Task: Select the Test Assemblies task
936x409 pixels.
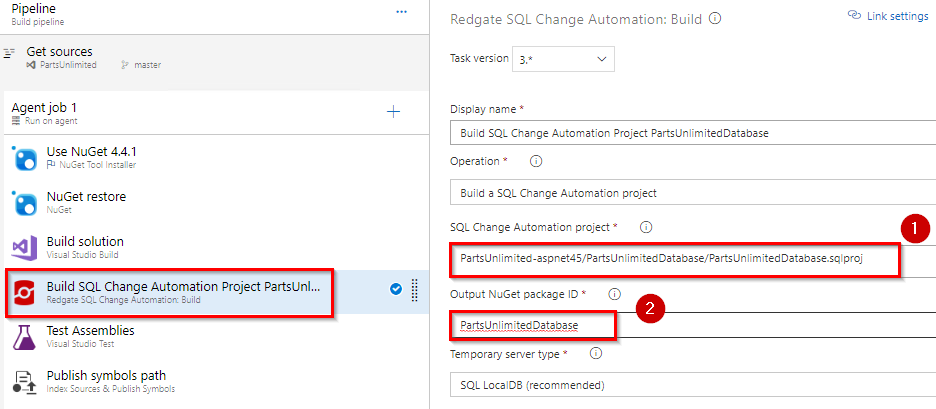Action: tap(214, 337)
